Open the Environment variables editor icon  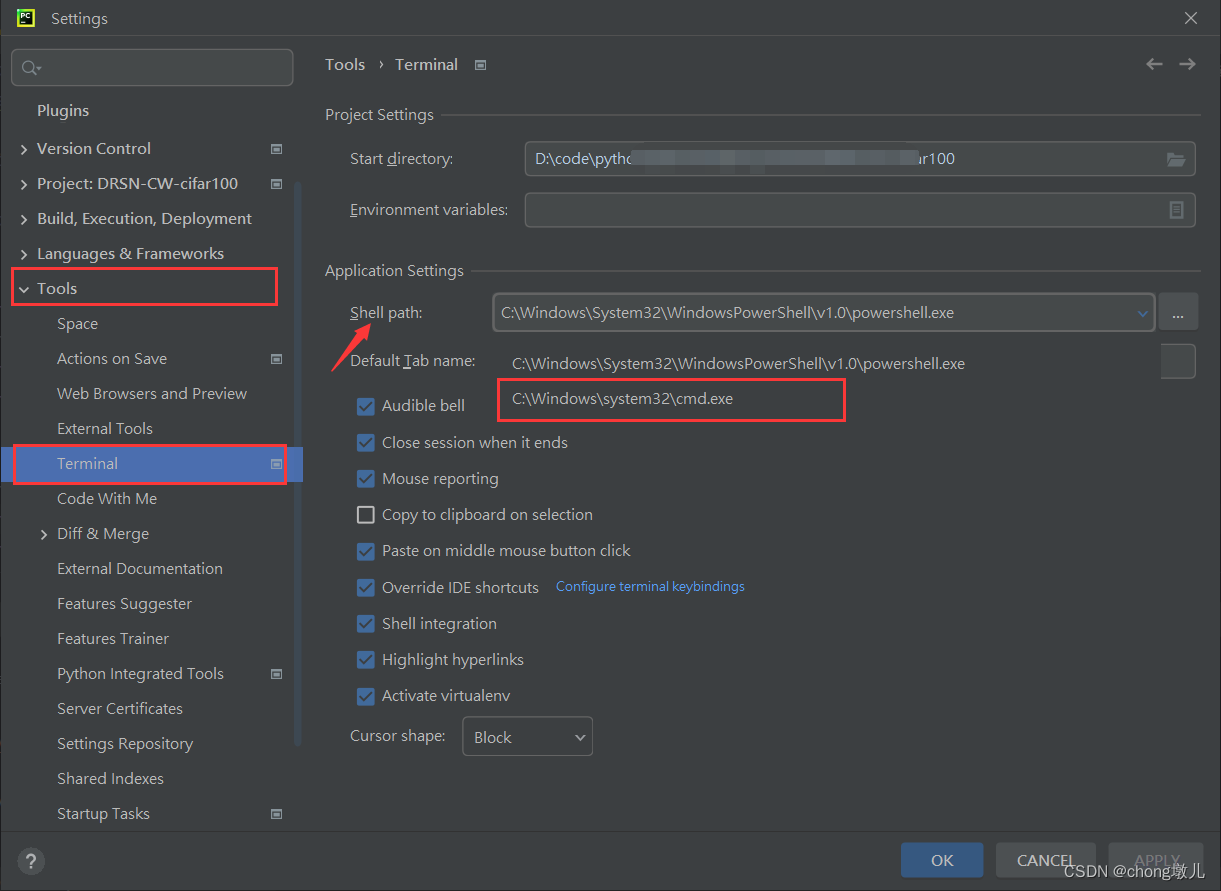coord(1177,210)
